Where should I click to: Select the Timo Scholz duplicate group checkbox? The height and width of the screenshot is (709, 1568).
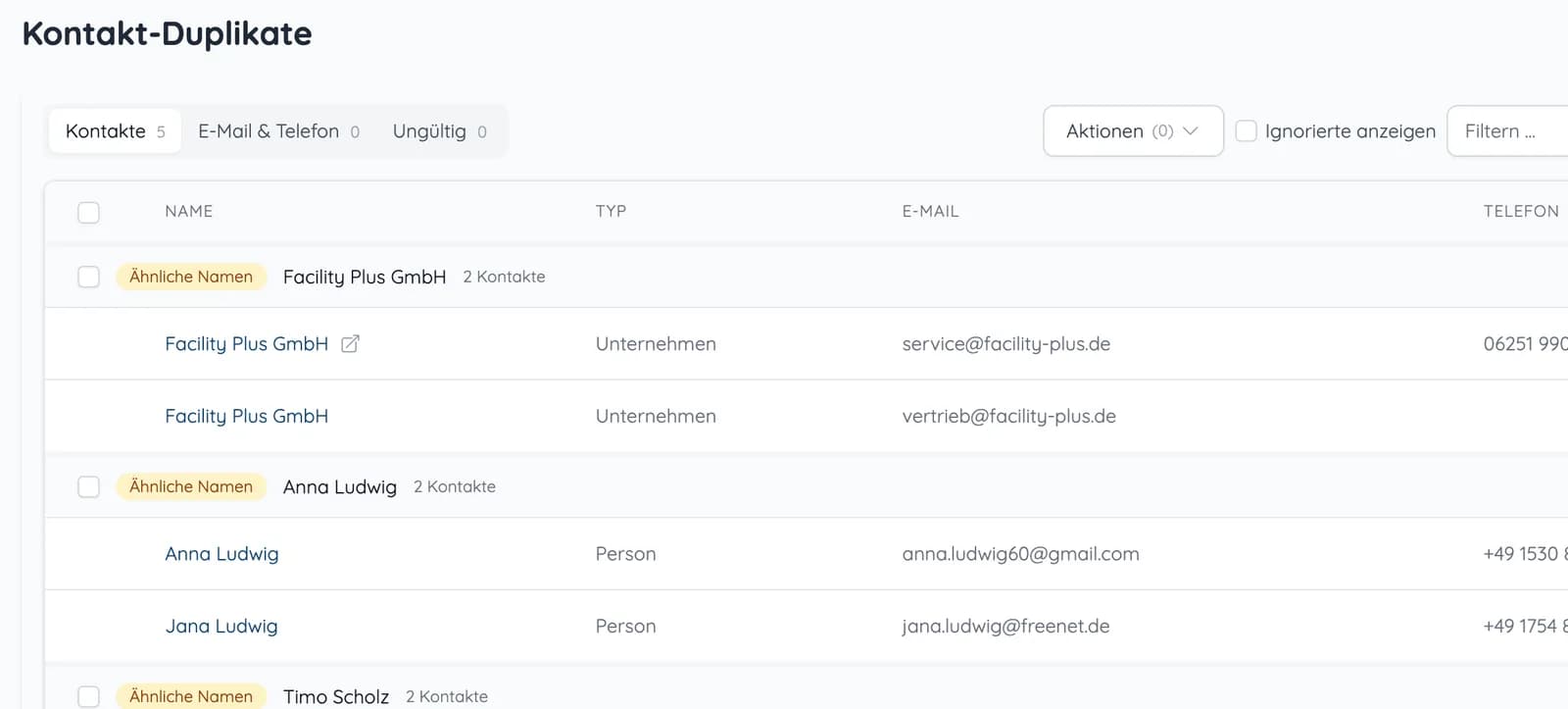(88, 696)
